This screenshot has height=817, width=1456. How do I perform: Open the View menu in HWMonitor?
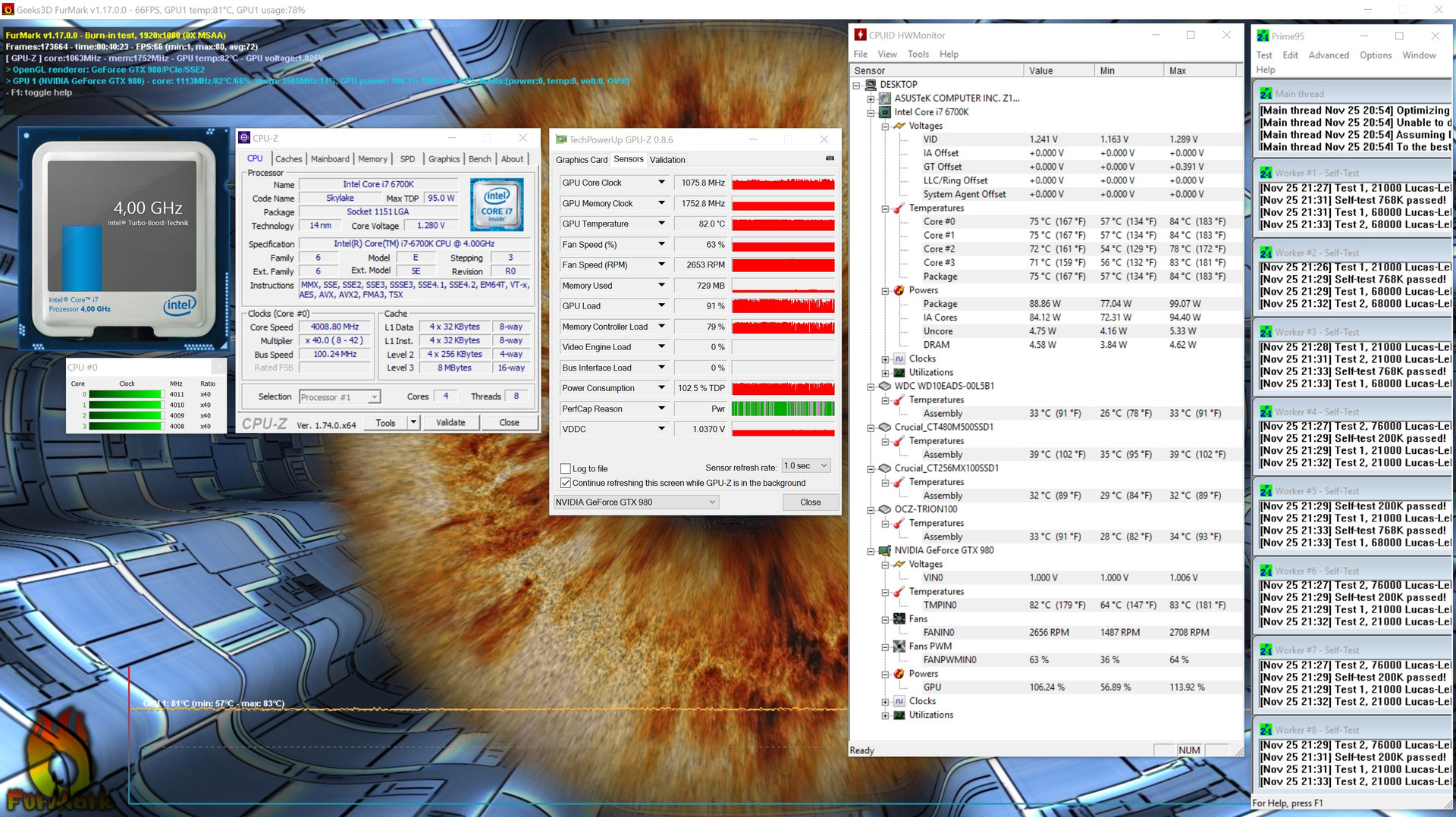pos(887,55)
